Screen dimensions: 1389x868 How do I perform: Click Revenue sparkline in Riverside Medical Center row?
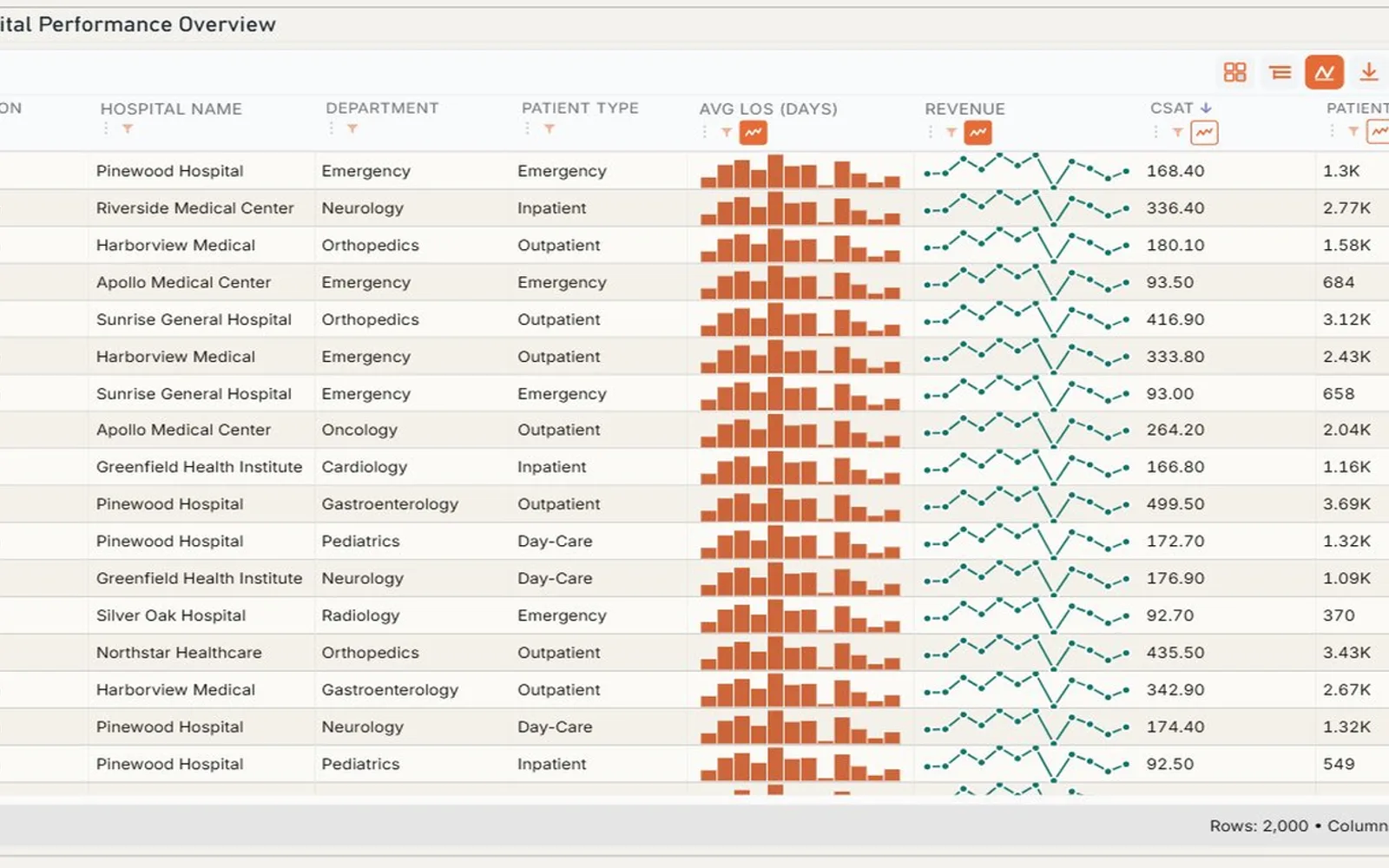[x=1026, y=208]
